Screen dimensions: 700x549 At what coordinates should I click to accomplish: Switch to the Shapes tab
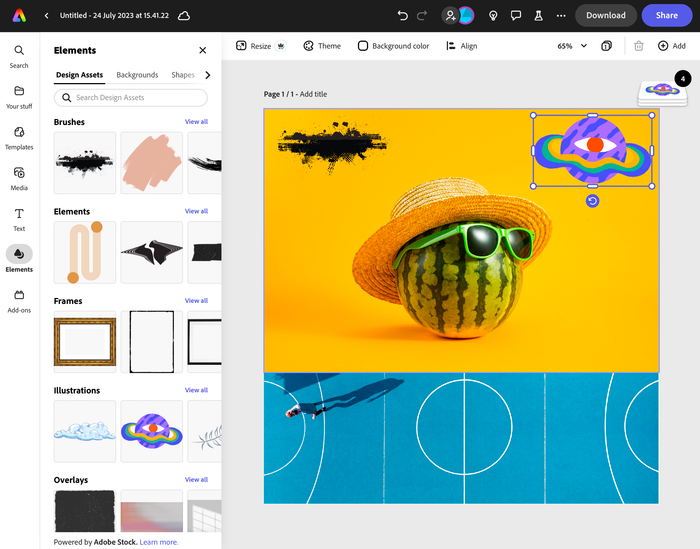pyautogui.click(x=183, y=75)
